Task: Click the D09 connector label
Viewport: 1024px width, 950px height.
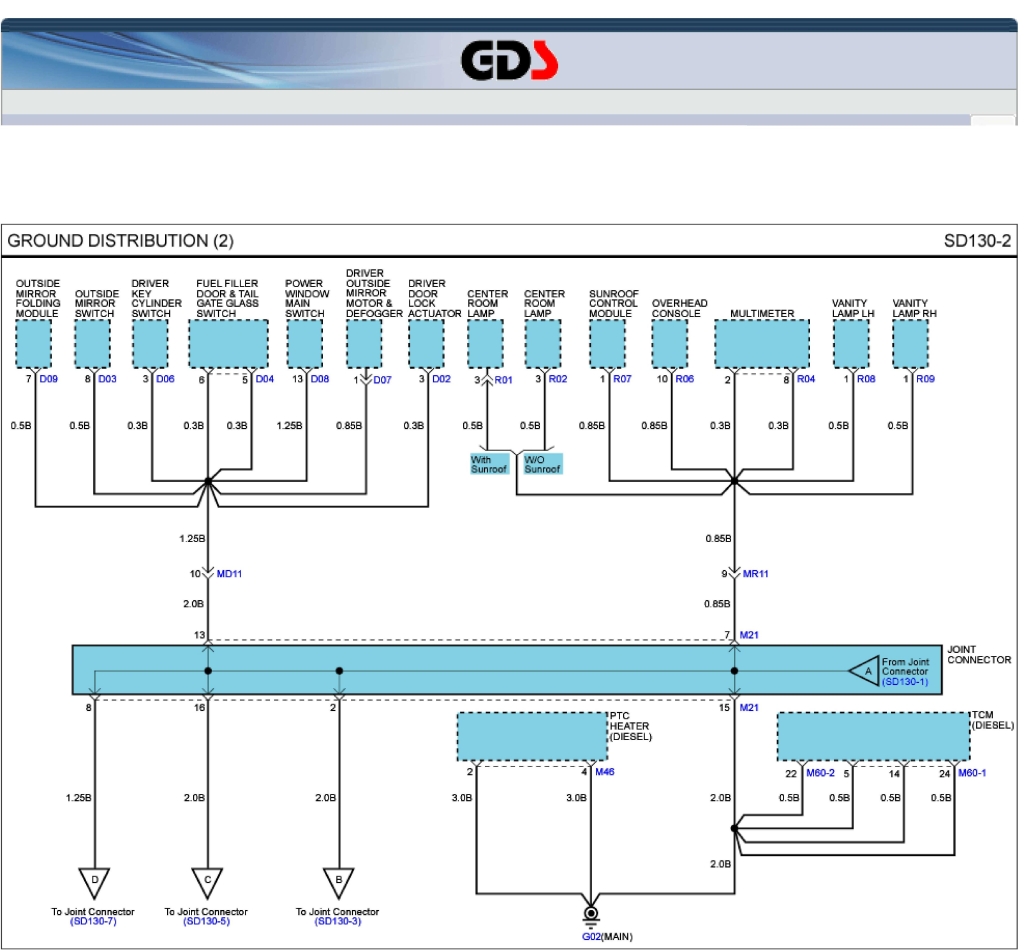Action: (49, 380)
